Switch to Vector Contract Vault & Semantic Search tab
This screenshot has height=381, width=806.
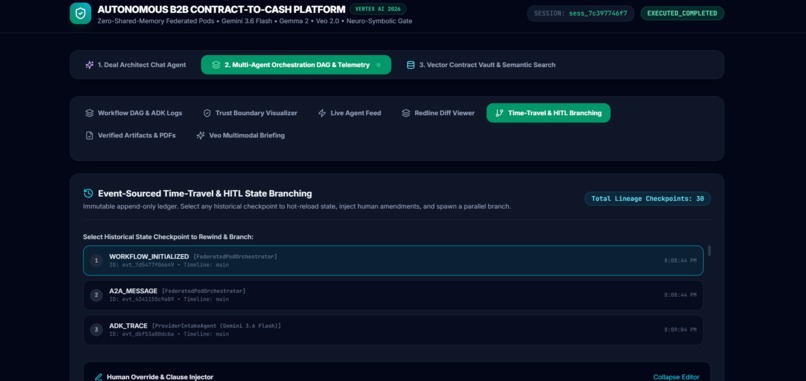[x=481, y=65]
